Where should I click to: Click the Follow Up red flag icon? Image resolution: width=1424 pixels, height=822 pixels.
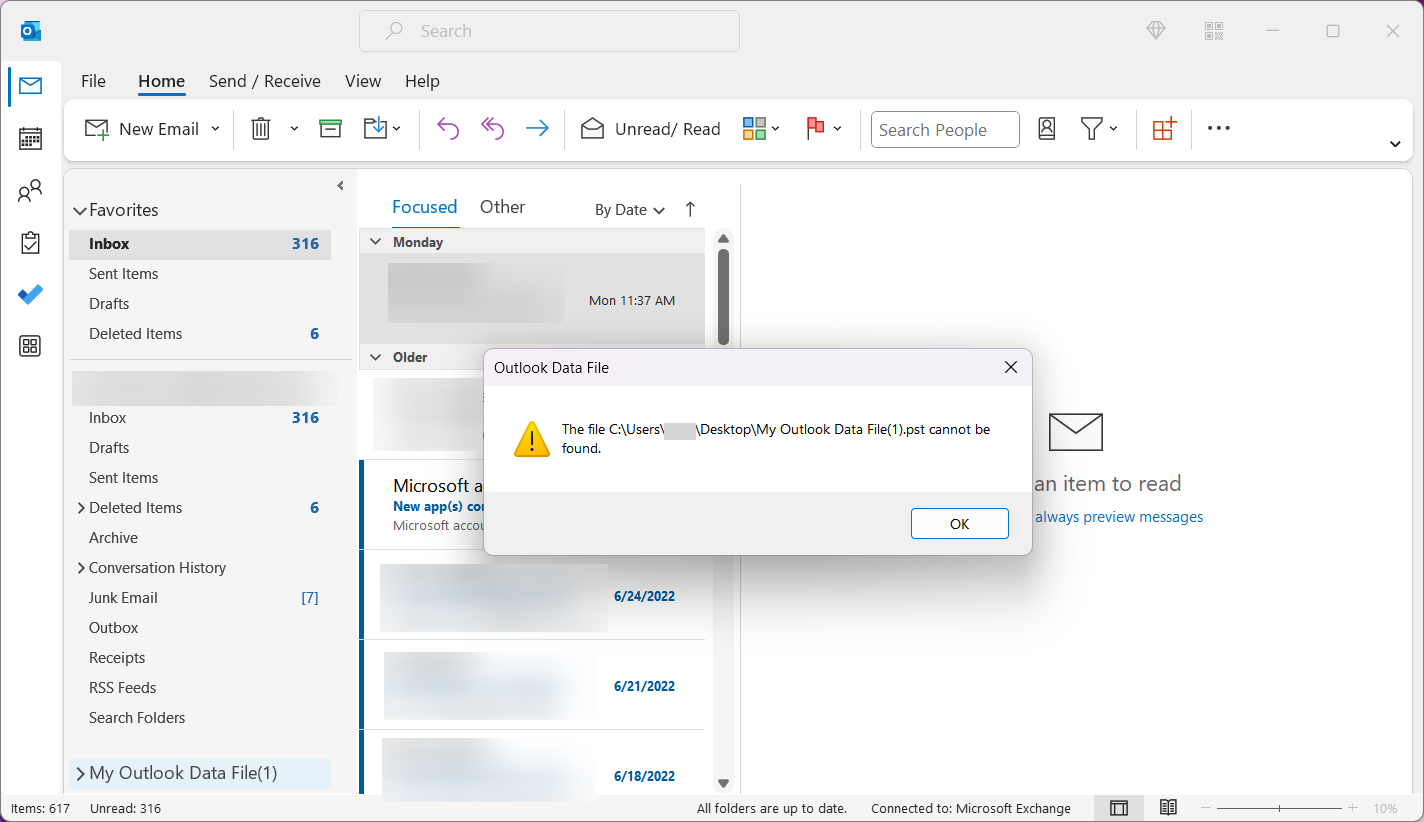(x=815, y=129)
